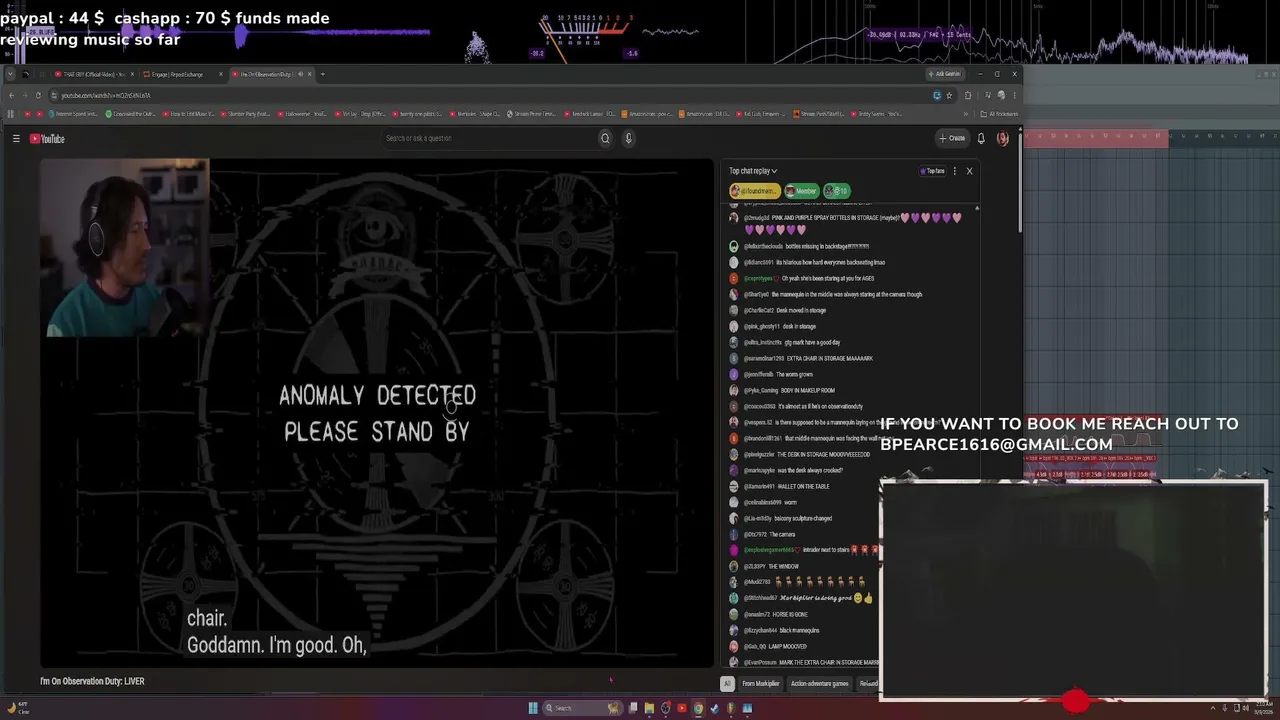Screen dimensions: 1280x720
Task: Open live chat options three-dot menu
Action: pyautogui.click(x=954, y=171)
